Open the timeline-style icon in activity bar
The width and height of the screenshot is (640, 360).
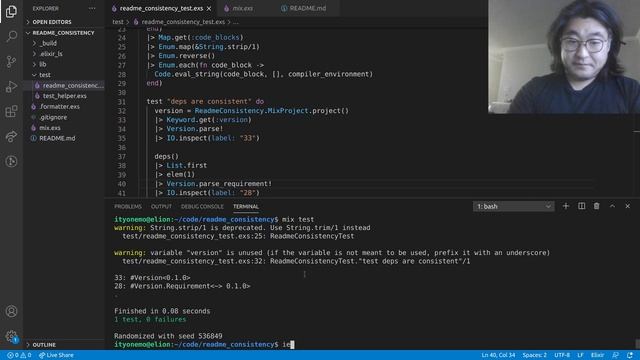coord(11,162)
